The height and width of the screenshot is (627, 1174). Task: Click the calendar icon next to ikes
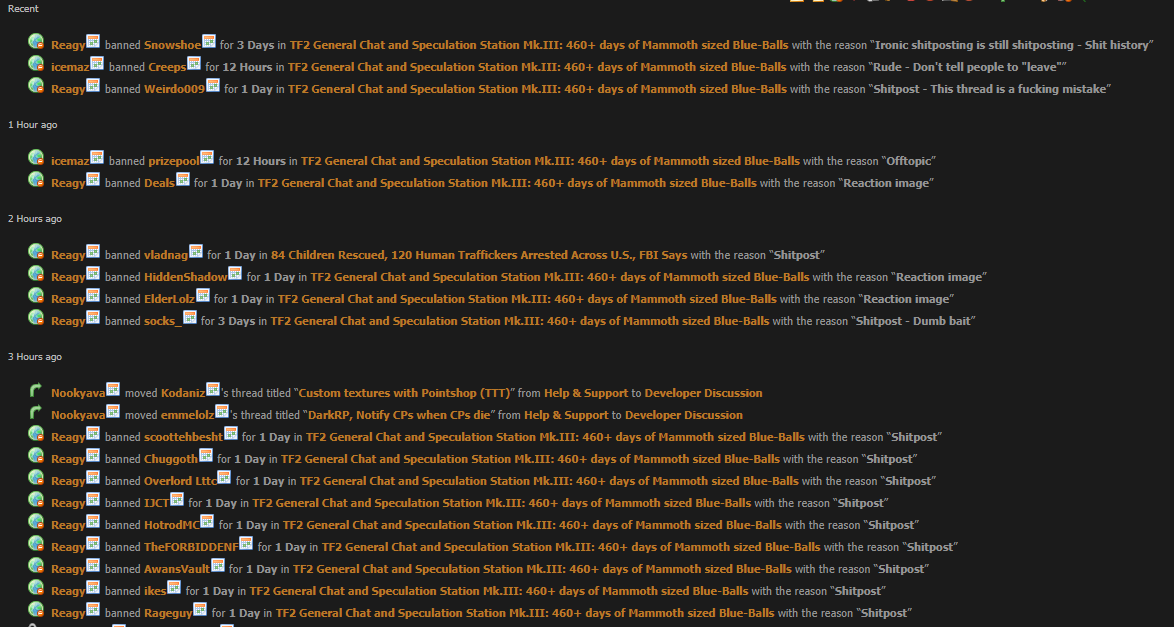point(174,587)
